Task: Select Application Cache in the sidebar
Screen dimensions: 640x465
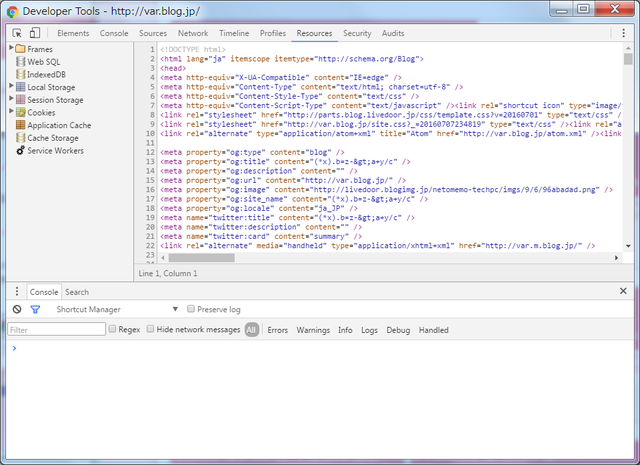Action: pyautogui.click(x=59, y=125)
